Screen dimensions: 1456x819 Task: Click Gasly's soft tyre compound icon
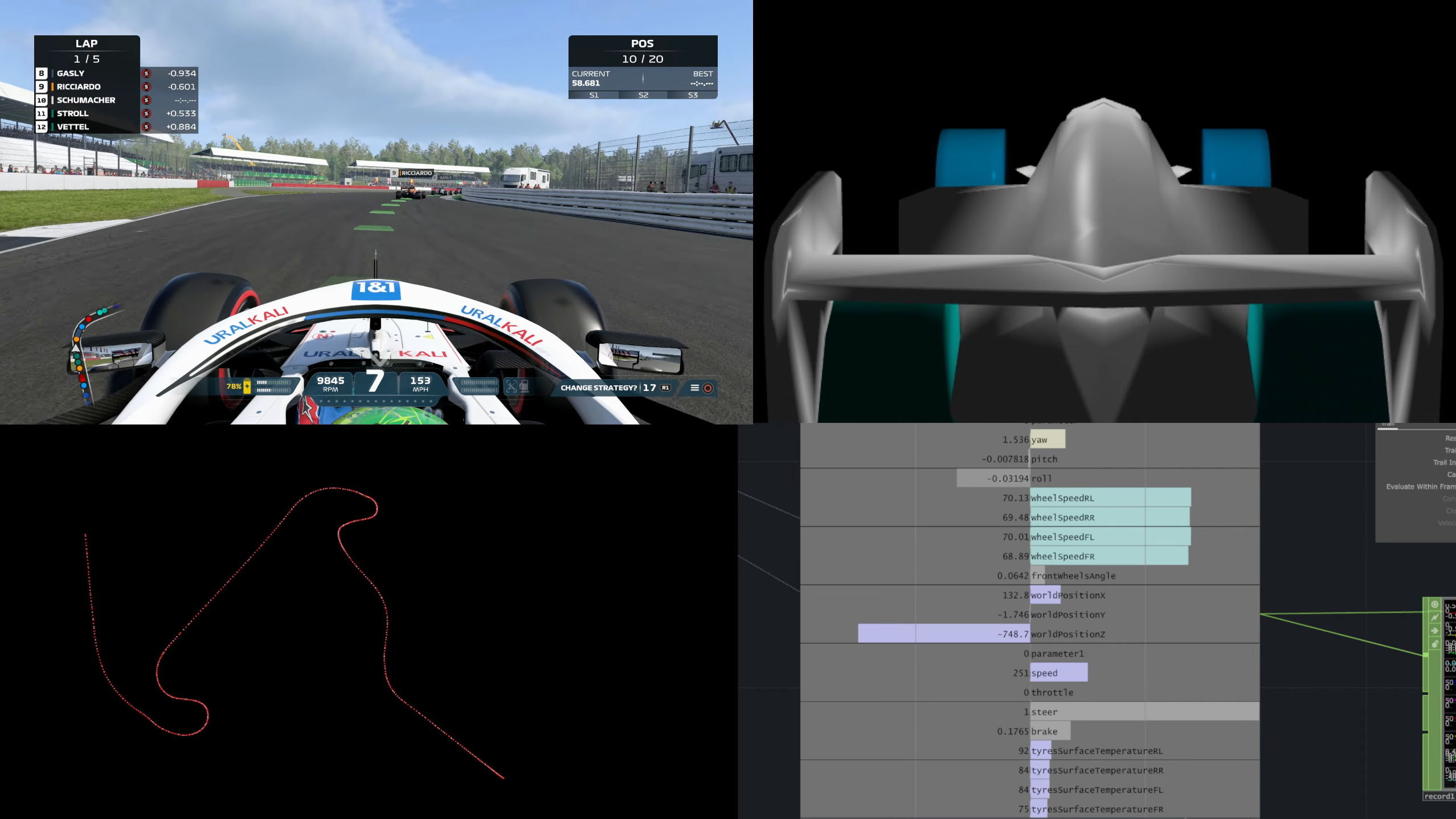[x=146, y=74]
